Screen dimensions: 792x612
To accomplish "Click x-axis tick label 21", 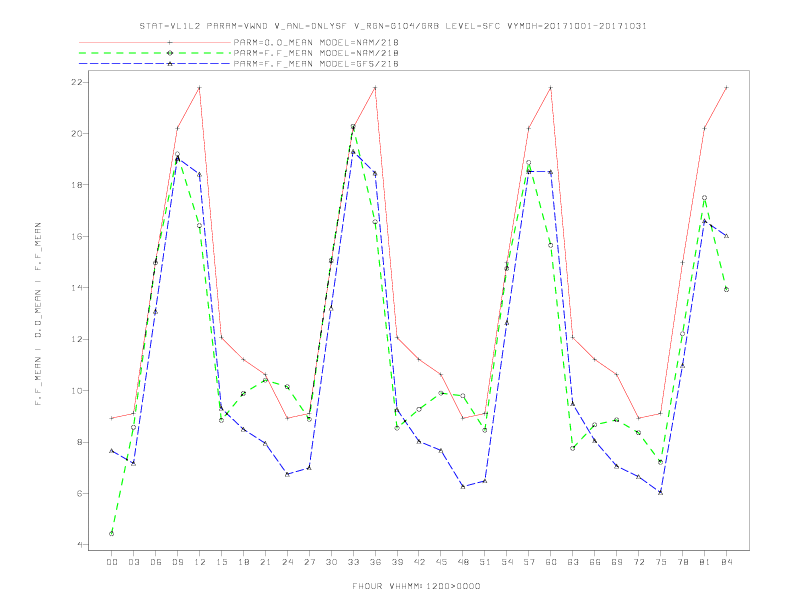I will (265, 562).
